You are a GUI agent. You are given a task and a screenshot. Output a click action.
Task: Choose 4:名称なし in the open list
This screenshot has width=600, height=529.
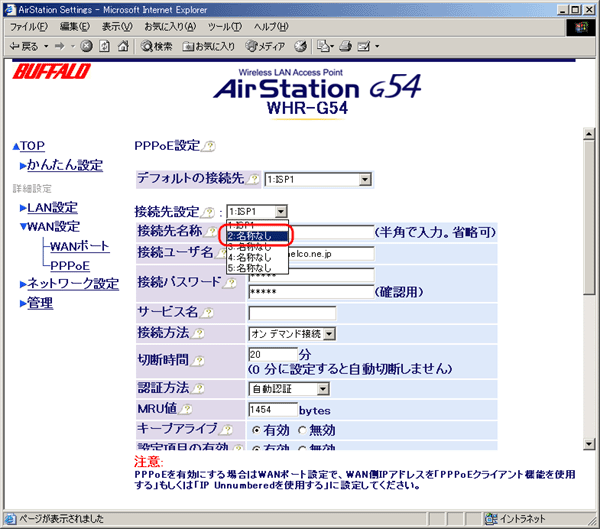click(257, 258)
